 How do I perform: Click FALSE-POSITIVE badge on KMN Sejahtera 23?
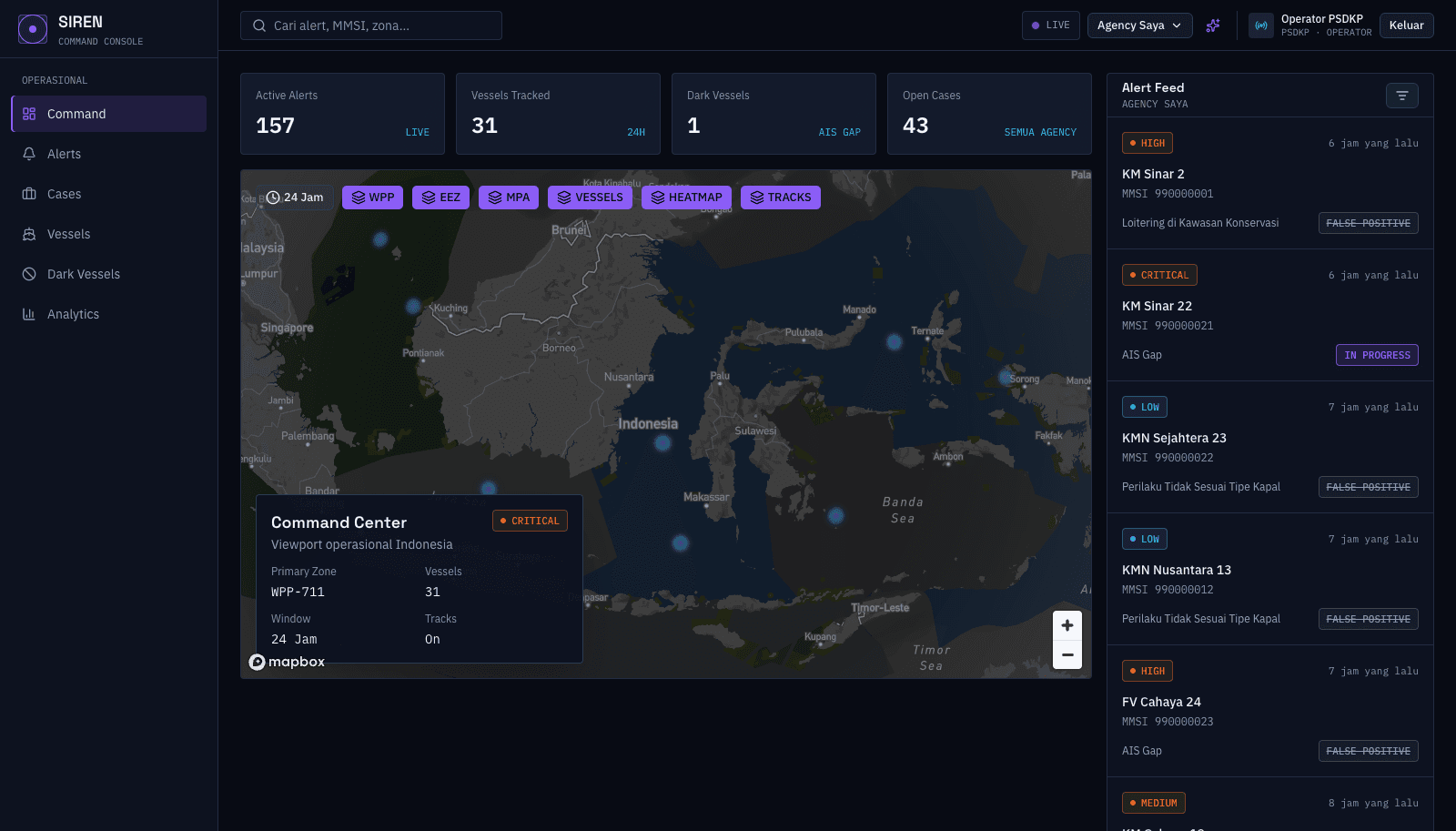(x=1369, y=487)
